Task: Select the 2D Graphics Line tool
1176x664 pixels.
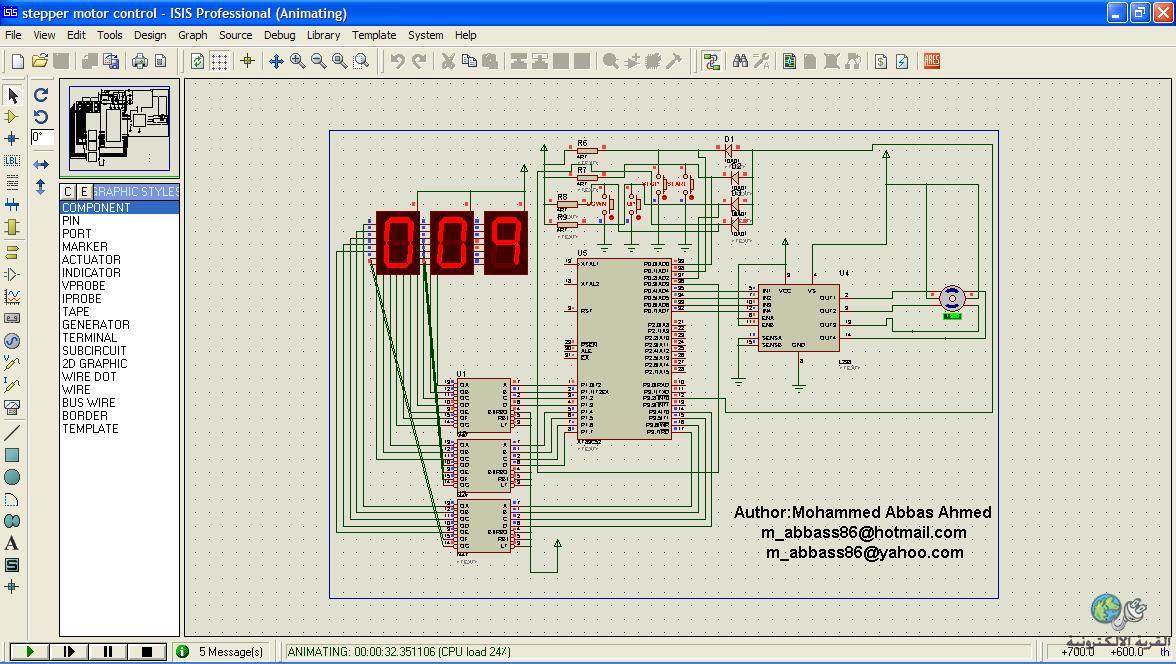Action: tap(12, 433)
